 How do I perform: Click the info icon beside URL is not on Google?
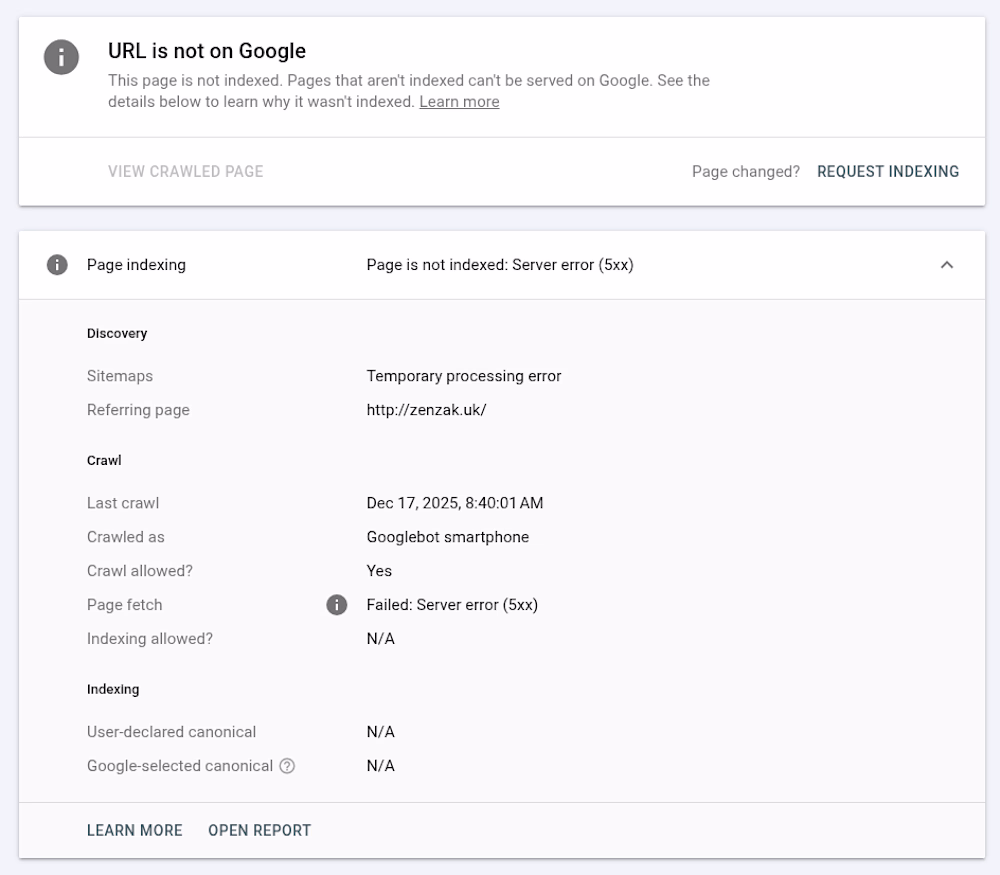coord(61,57)
